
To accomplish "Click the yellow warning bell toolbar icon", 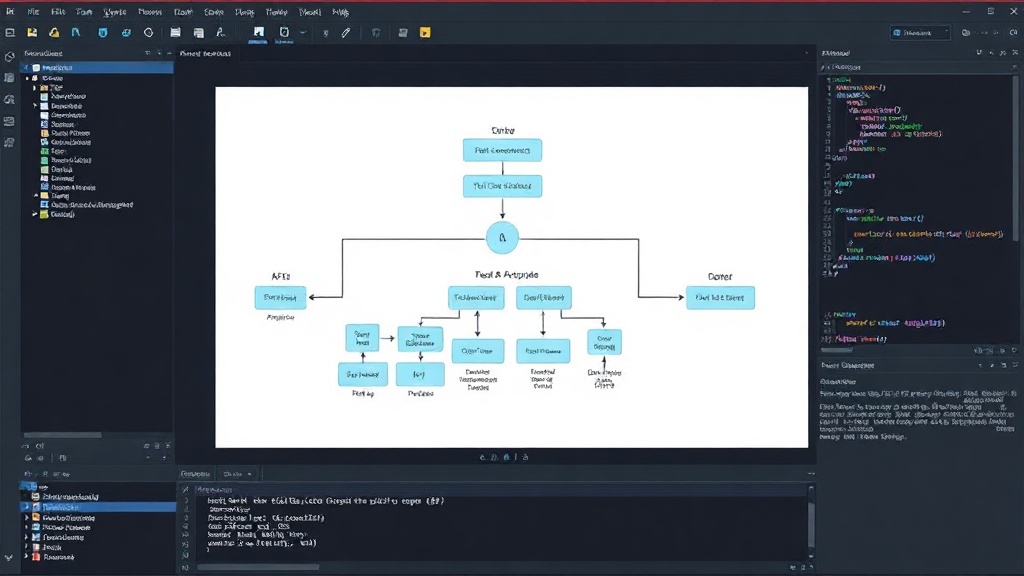I will pyautogui.click(x=54, y=33).
